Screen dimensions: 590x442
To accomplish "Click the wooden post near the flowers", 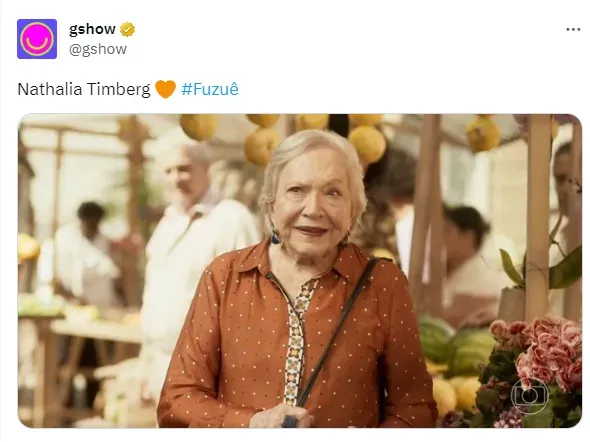I will 538,216.
